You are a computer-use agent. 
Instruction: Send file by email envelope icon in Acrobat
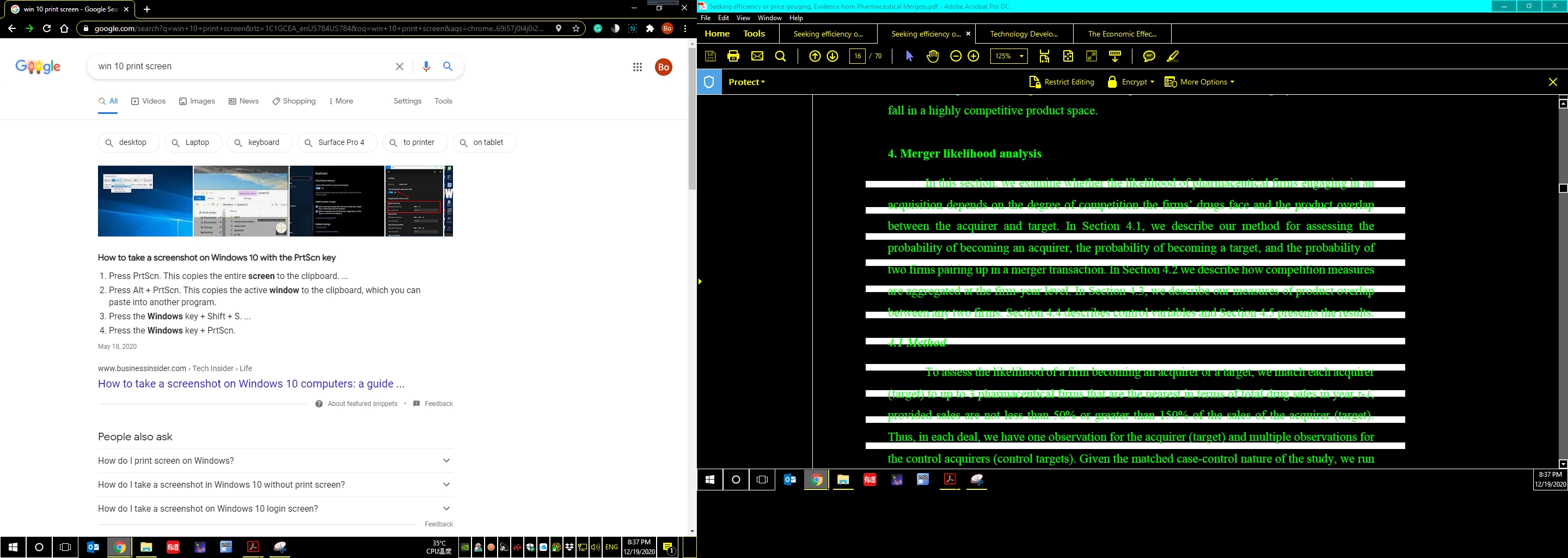point(757,56)
